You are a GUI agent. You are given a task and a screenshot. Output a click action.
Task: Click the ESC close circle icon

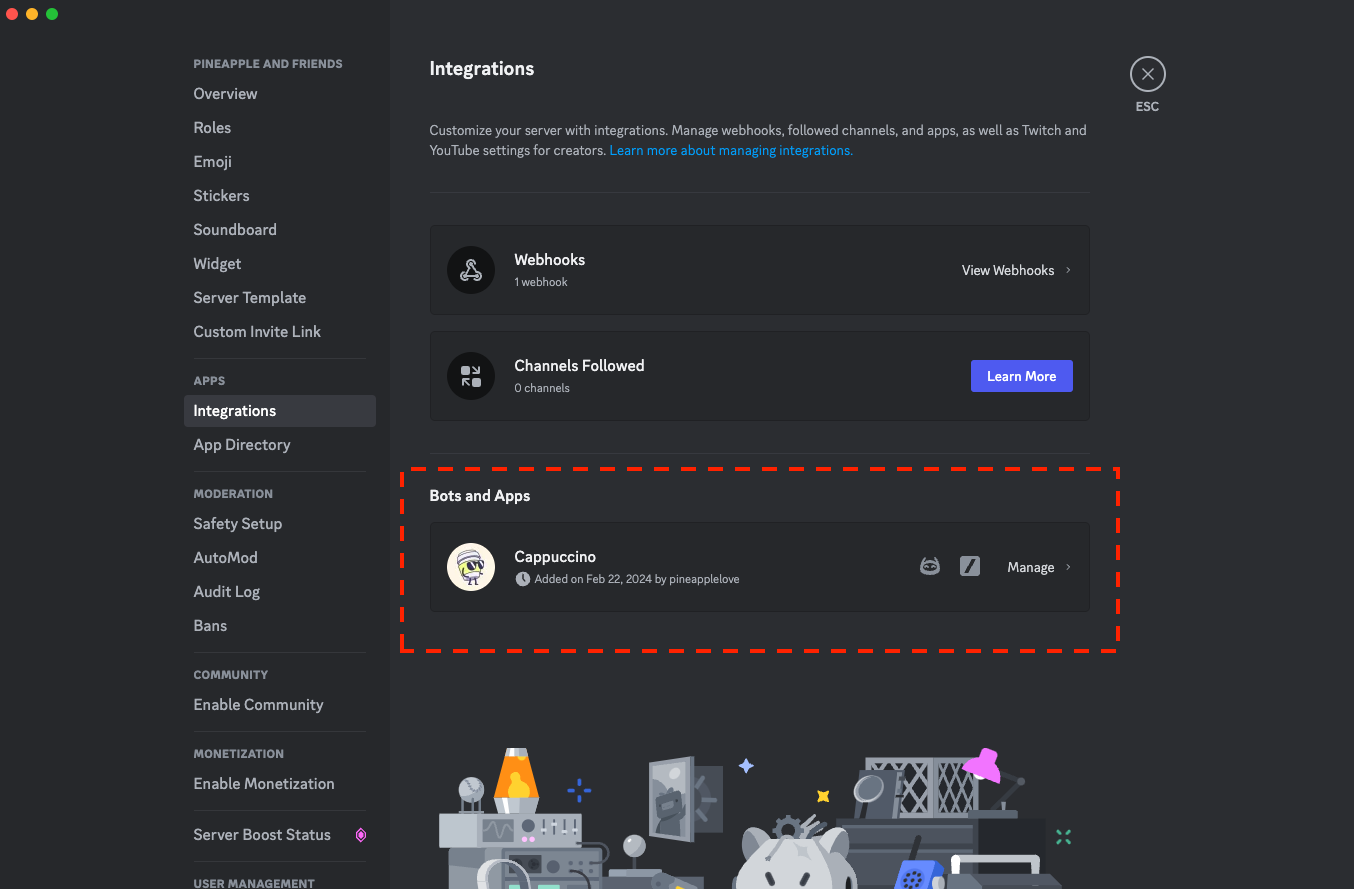click(x=1147, y=73)
